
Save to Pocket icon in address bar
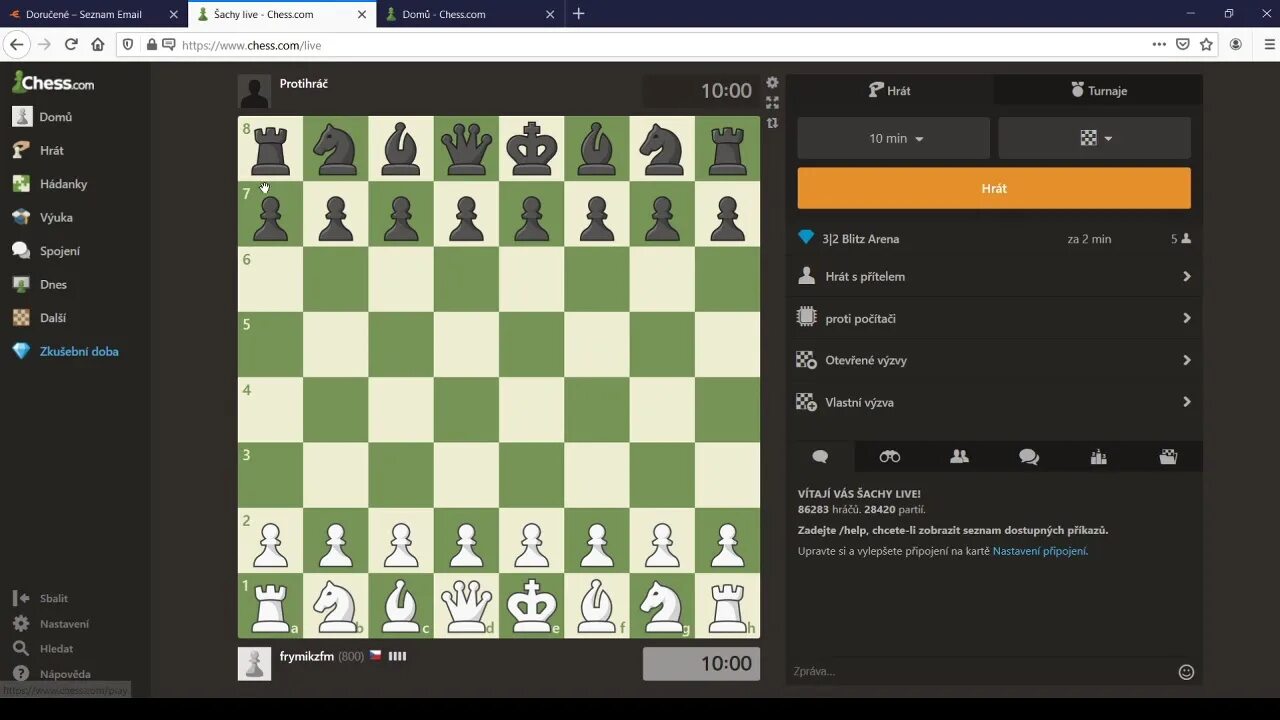click(1183, 44)
